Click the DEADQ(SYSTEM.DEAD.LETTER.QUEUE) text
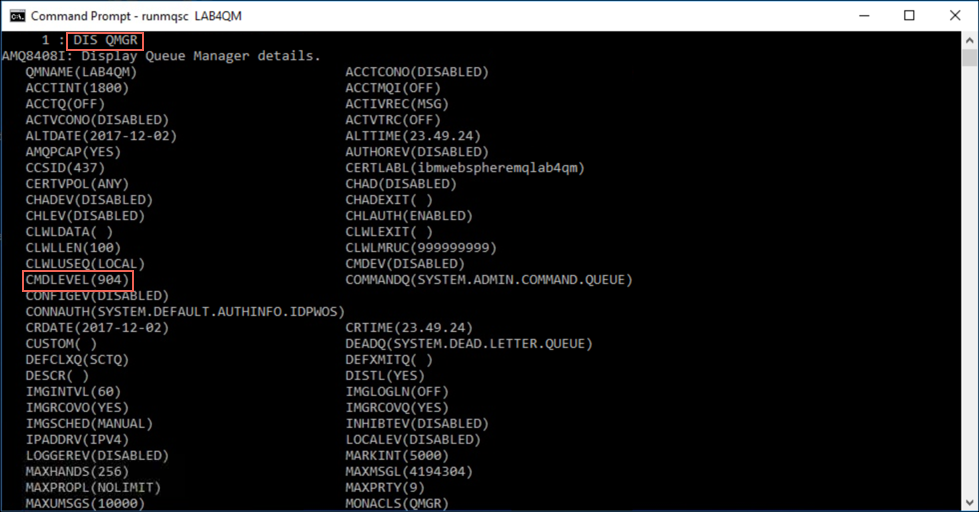 tap(469, 344)
